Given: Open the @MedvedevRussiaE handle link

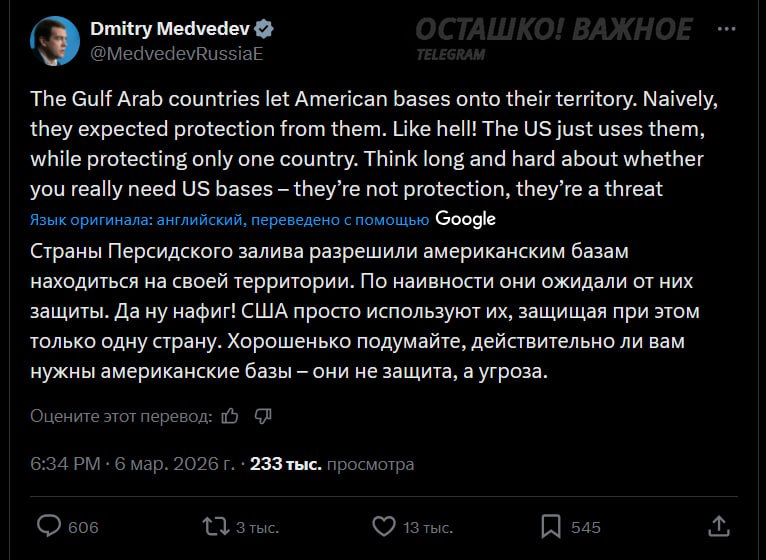Looking at the screenshot, I should (x=176, y=53).
